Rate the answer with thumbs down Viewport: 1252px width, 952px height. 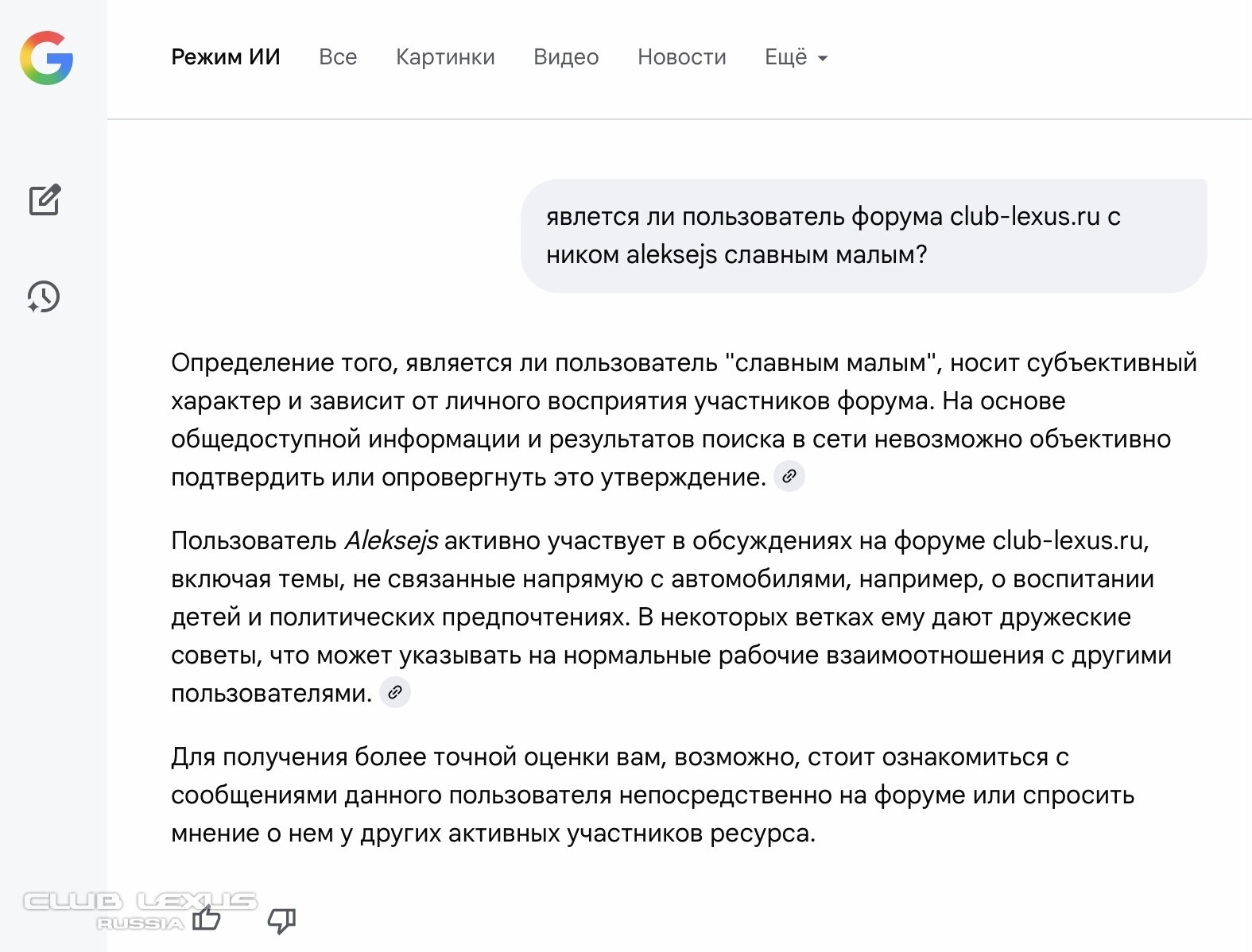[x=281, y=920]
